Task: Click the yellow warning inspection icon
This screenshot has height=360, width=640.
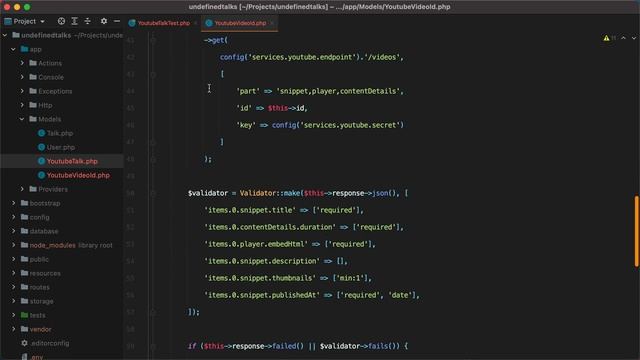Action: (x=607, y=38)
